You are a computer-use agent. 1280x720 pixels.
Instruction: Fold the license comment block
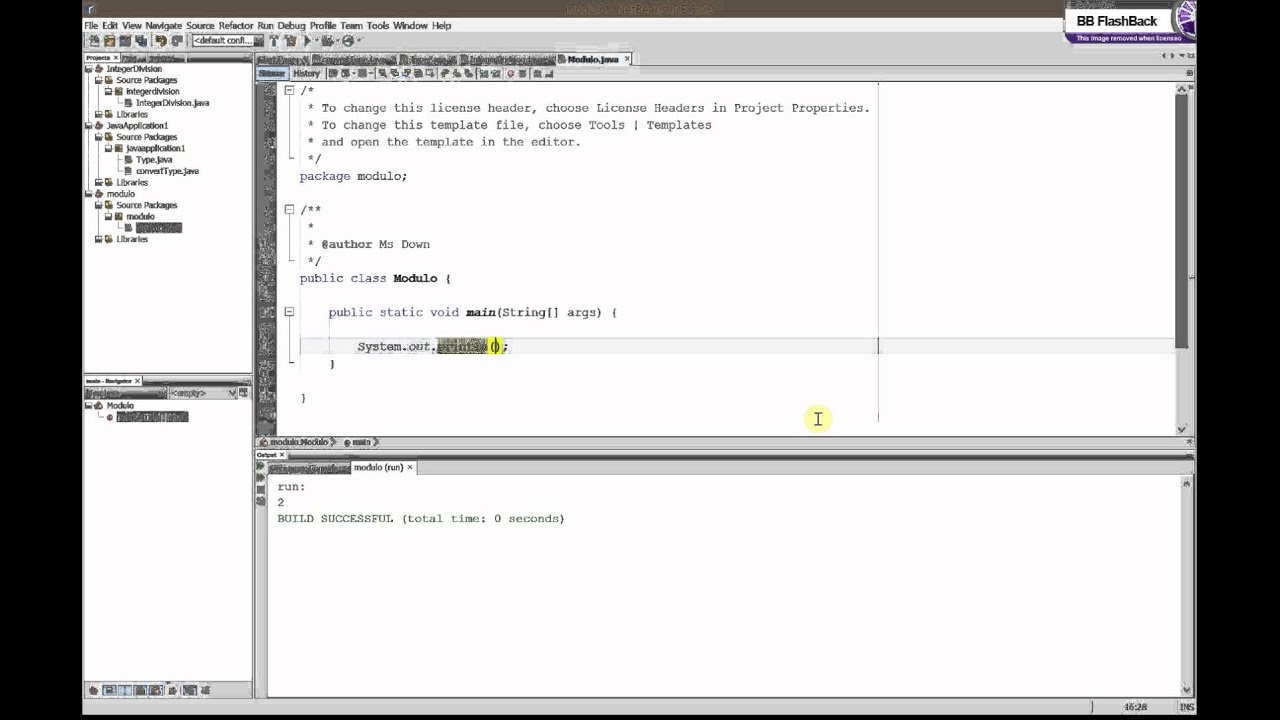[289, 90]
